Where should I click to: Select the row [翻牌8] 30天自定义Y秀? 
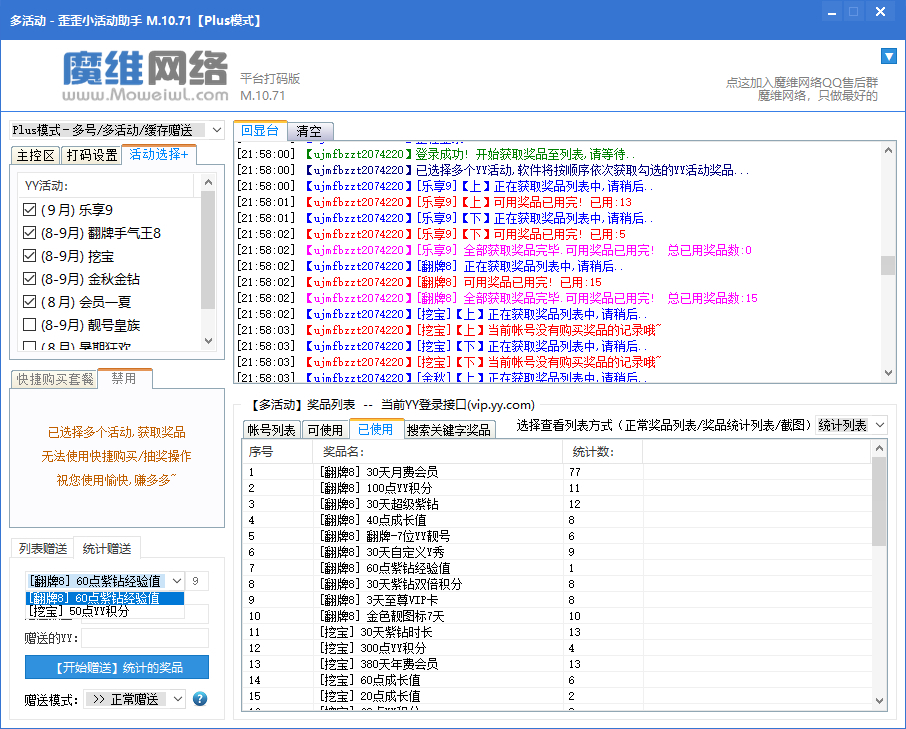pos(557,552)
